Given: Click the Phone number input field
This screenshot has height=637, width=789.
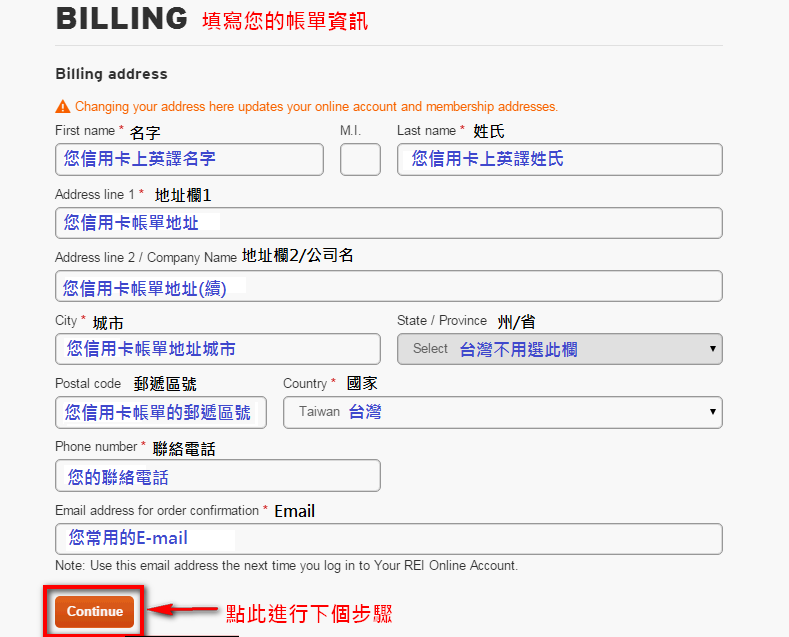Looking at the screenshot, I should click(x=218, y=475).
